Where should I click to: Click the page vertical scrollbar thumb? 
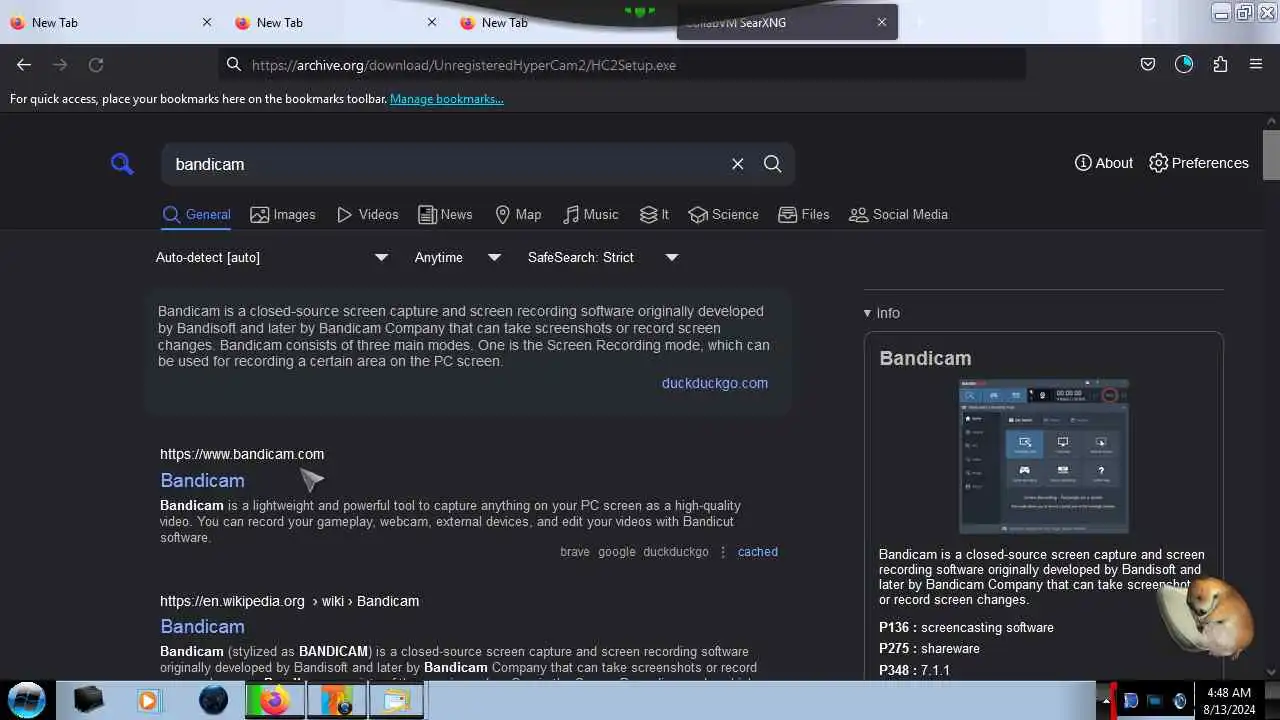[x=1271, y=155]
